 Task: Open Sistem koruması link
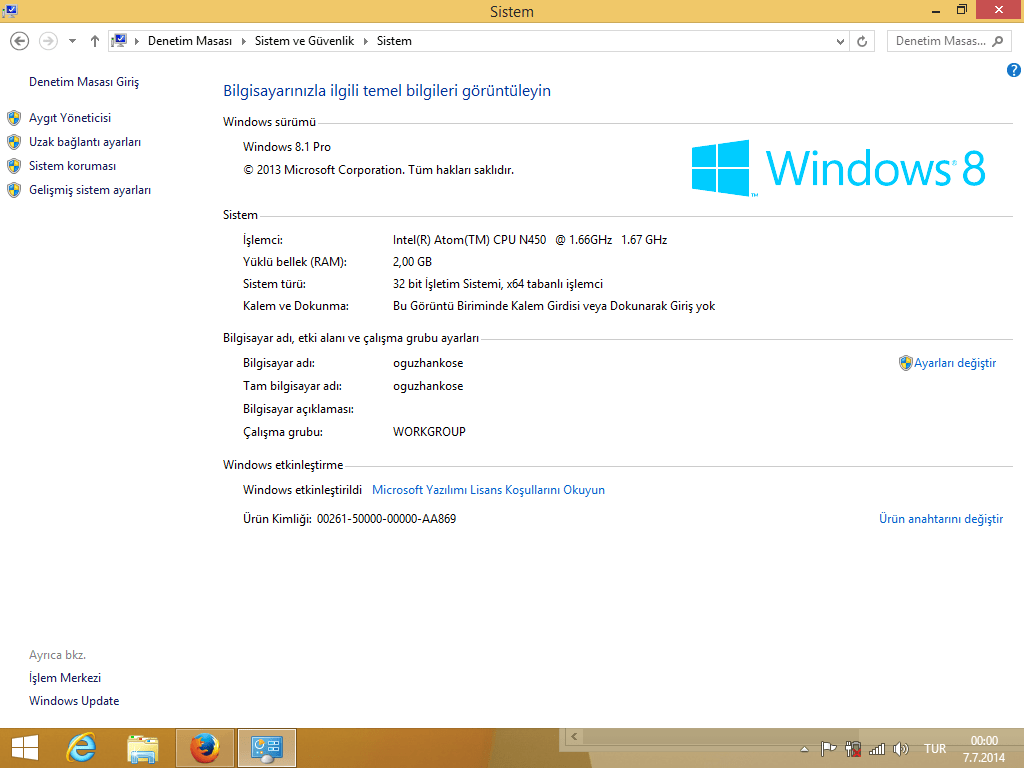[x=72, y=166]
